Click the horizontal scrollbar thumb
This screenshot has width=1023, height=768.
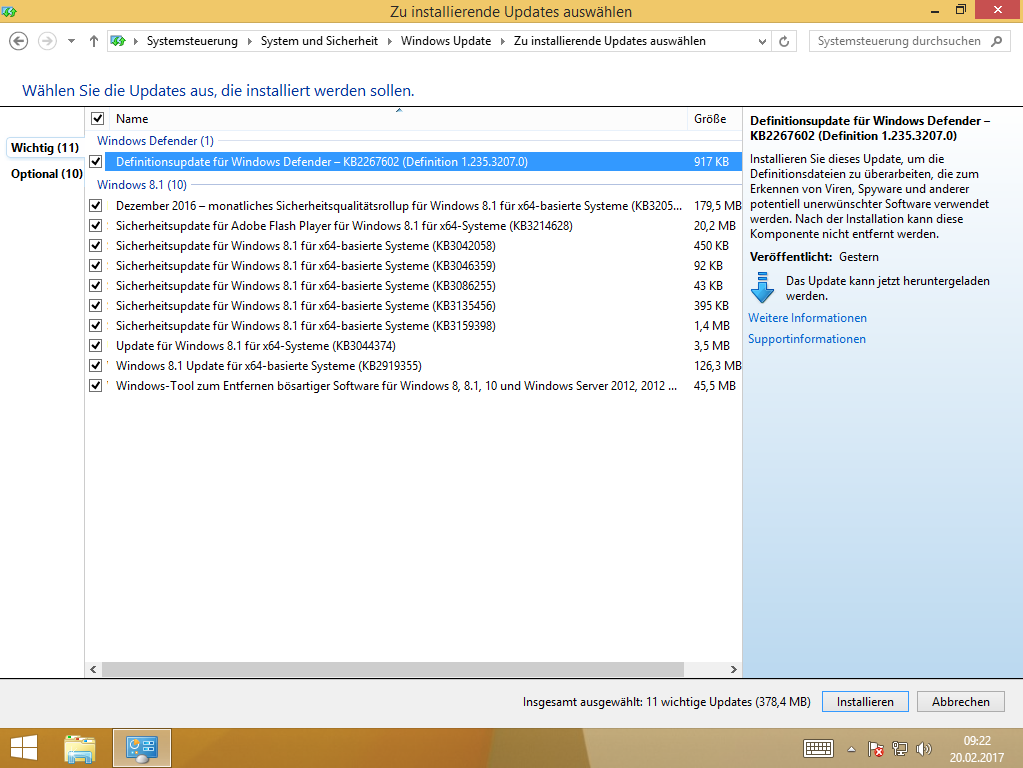(393, 669)
